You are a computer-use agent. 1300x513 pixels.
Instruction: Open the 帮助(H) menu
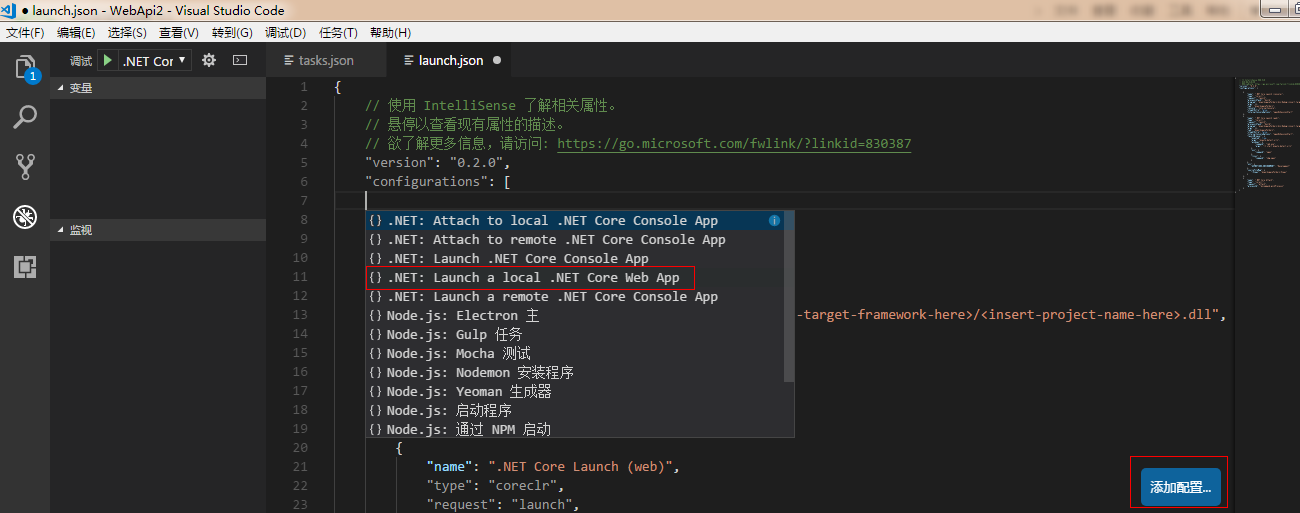[390, 33]
